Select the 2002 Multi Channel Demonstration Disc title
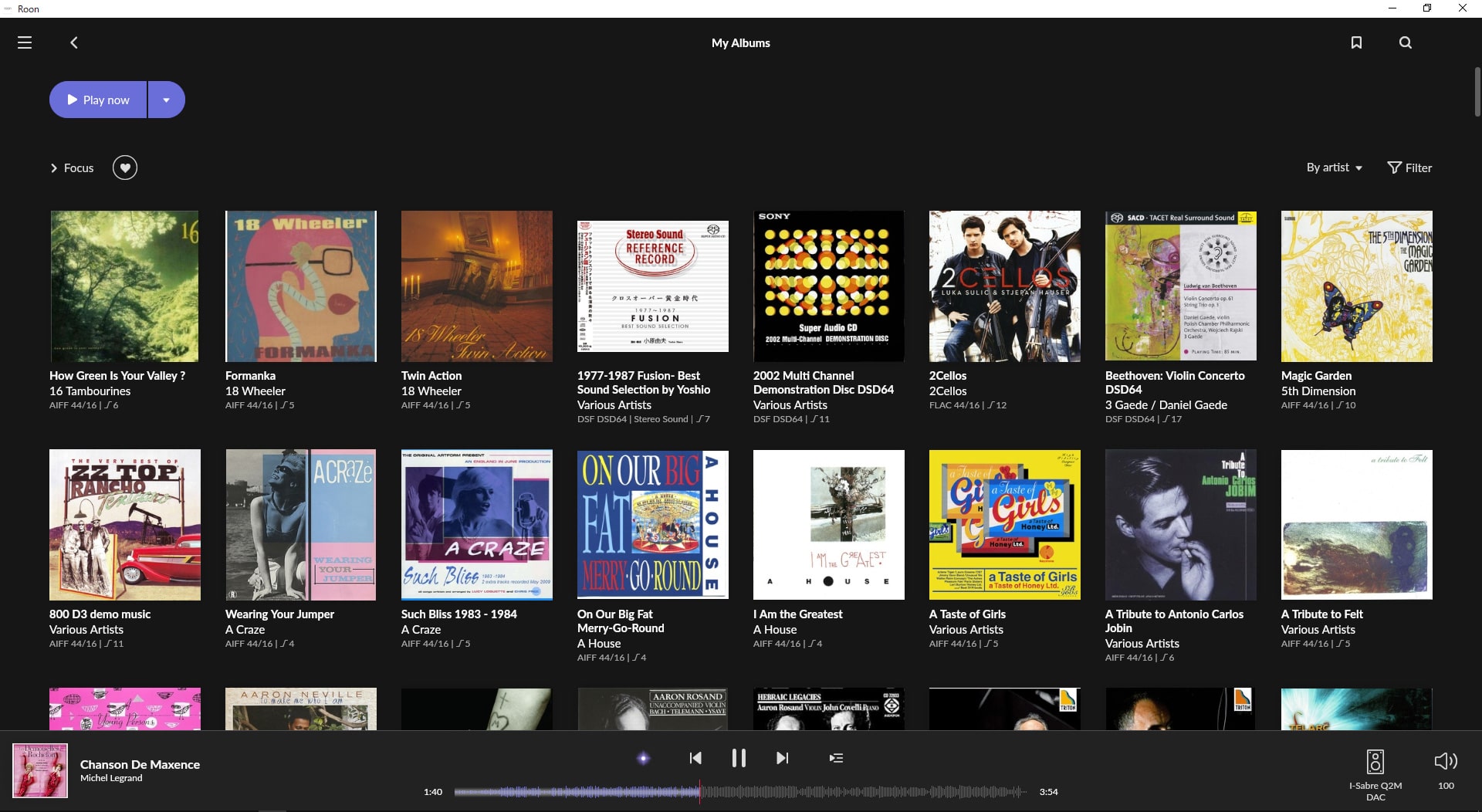 pyautogui.click(x=824, y=383)
